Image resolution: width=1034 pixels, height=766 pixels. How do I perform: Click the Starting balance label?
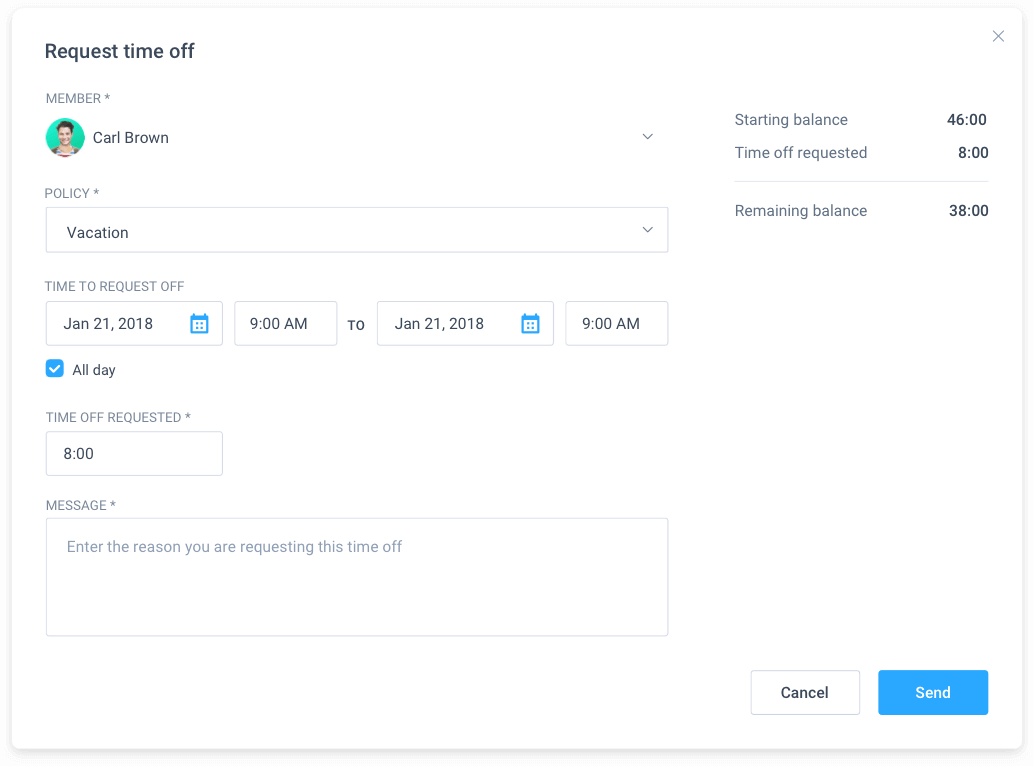[791, 119]
